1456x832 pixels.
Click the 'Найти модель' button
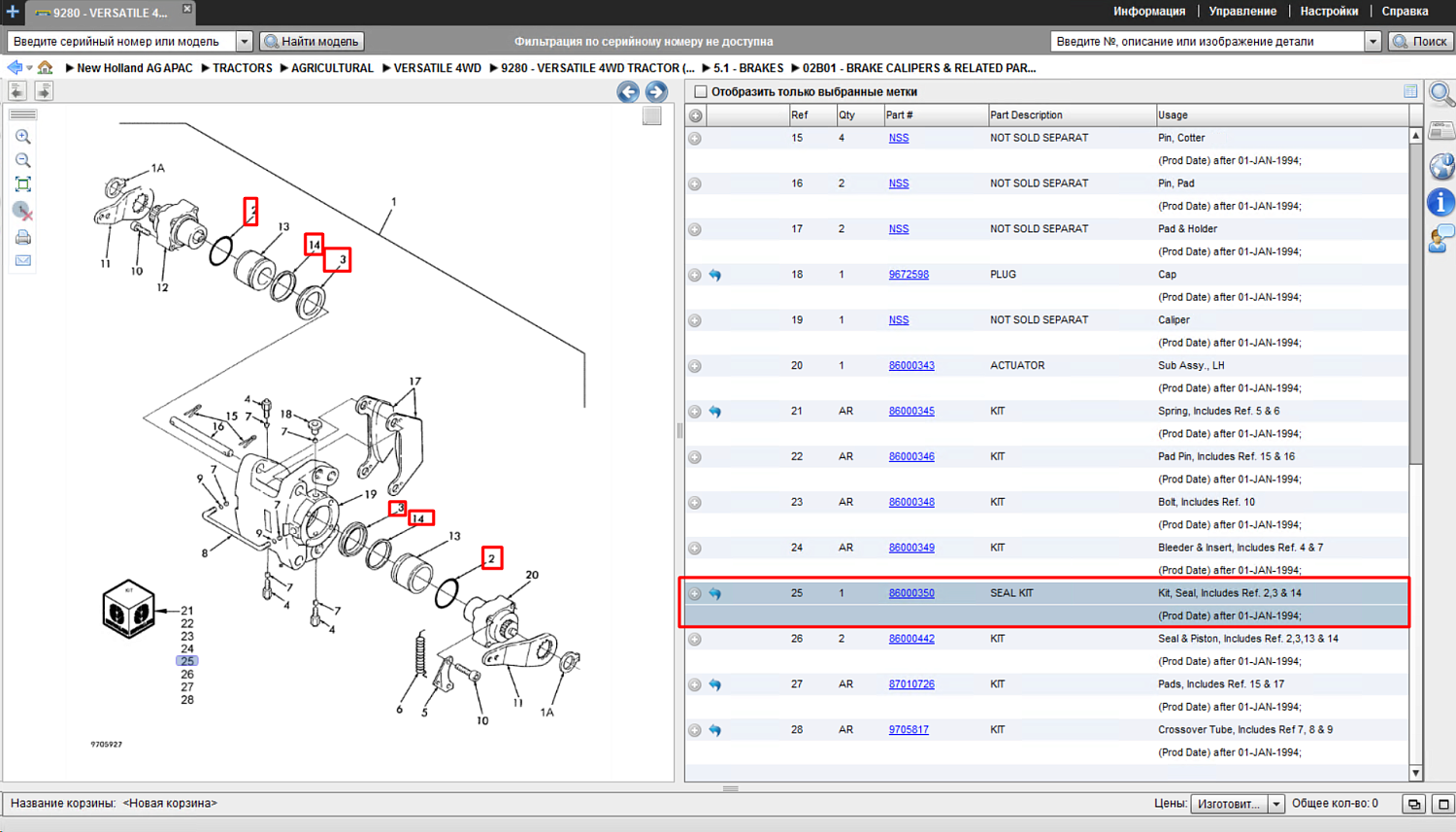[x=312, y=42]
